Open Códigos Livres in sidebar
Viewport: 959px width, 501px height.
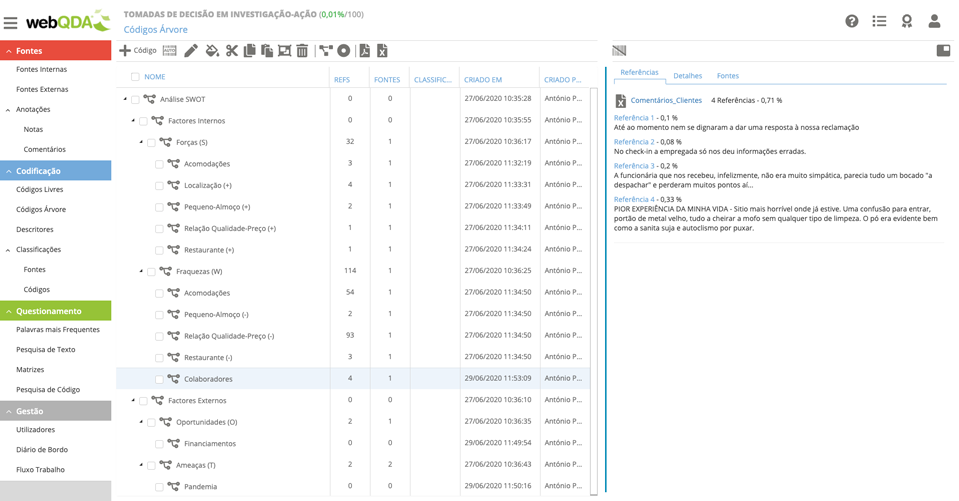(40, 190)
